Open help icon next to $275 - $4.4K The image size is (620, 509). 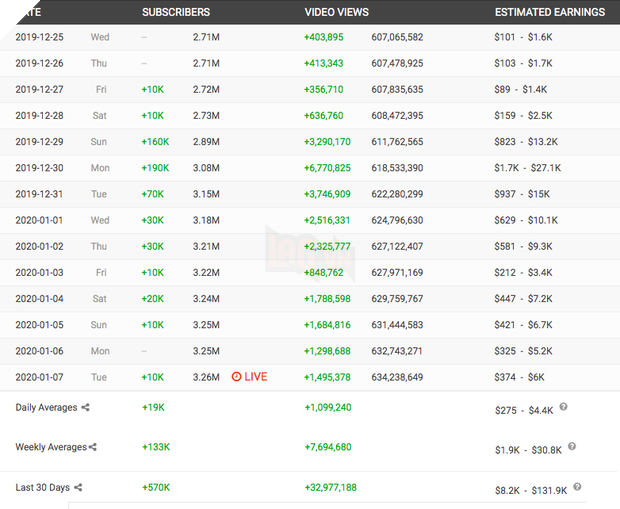564,407
